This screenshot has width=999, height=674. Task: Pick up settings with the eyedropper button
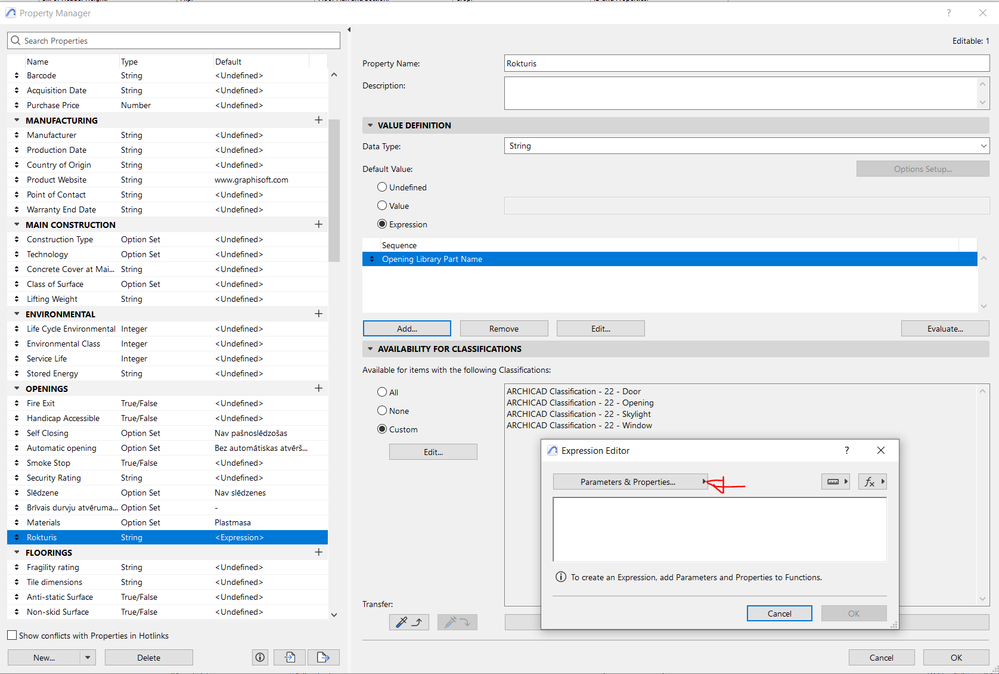pos(408,622)
